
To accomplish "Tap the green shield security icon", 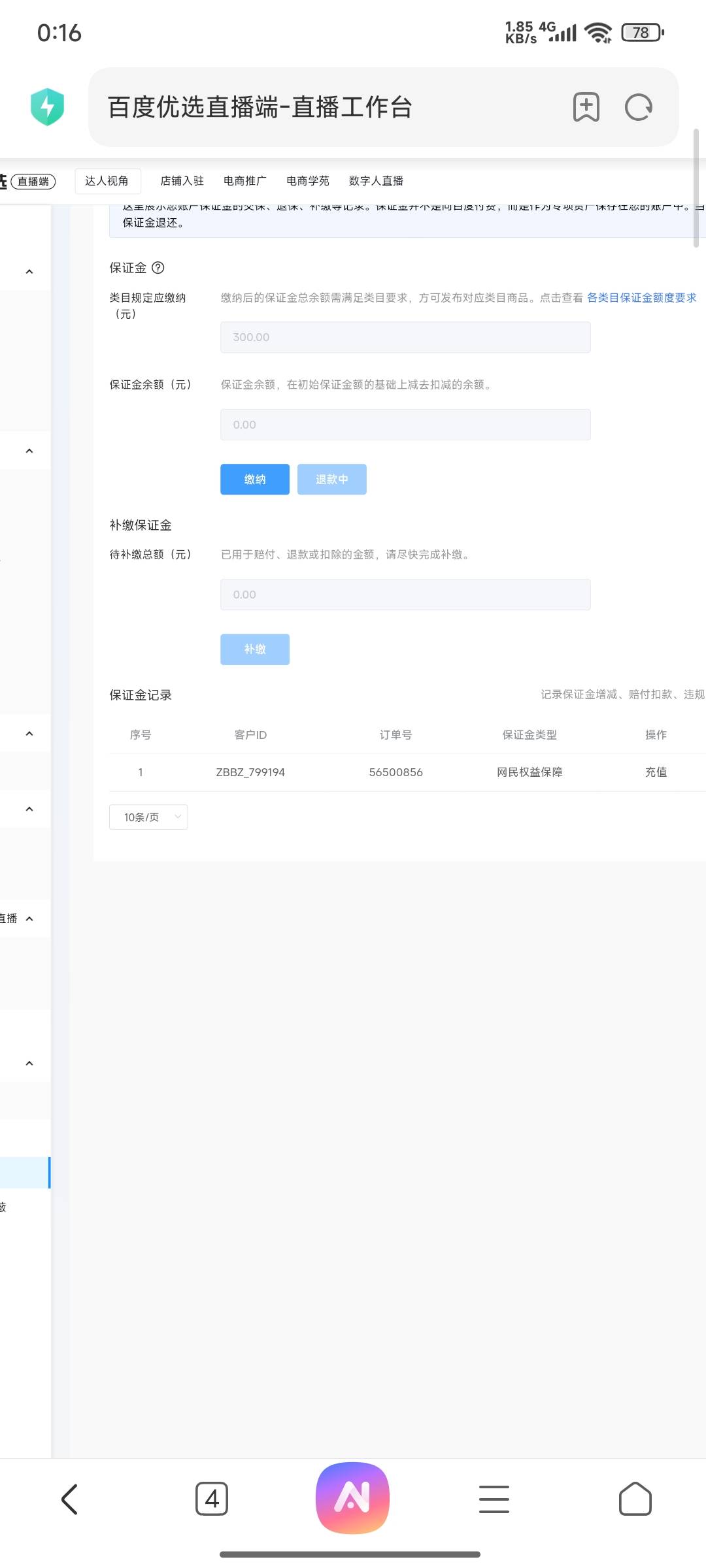I will (47, 107).
